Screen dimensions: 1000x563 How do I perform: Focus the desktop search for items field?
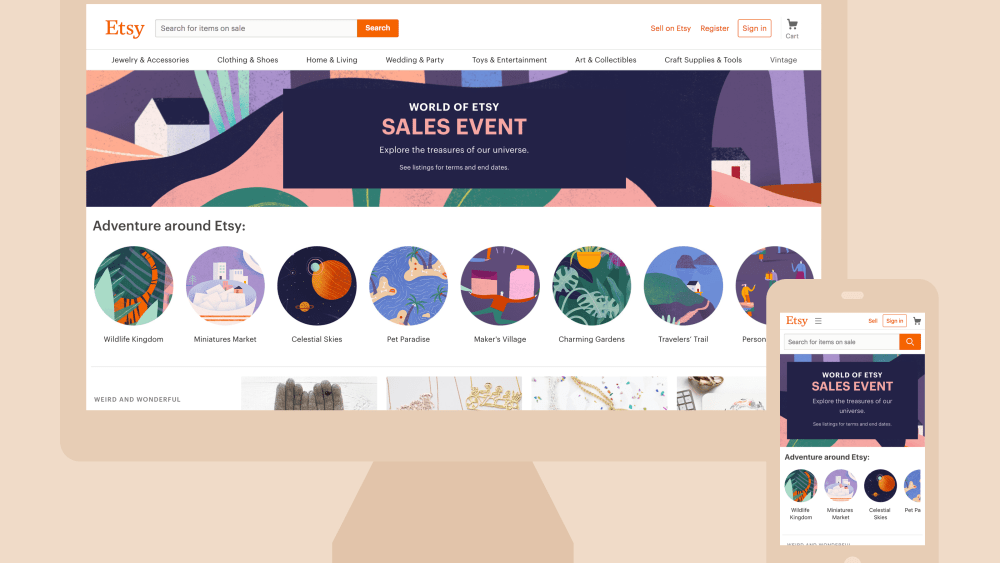[256, 28]
